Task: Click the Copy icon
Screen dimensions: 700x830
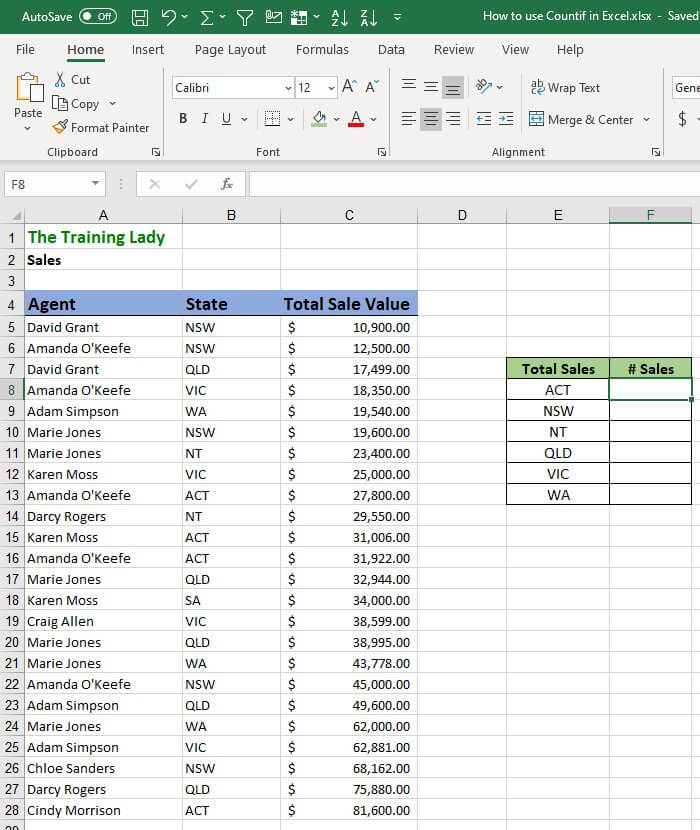Action: [60, 104]
